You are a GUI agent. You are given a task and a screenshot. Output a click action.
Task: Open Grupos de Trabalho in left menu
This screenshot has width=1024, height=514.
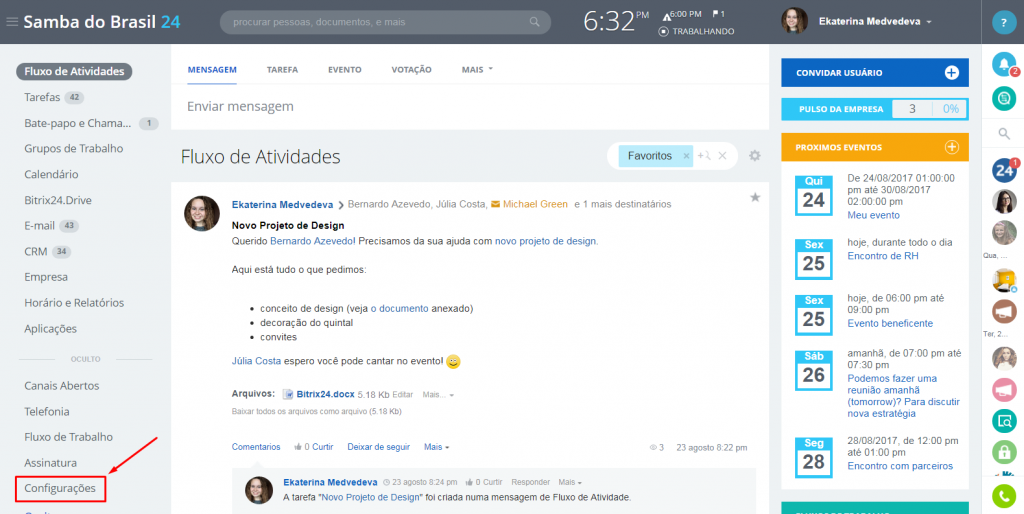[74, 148]
